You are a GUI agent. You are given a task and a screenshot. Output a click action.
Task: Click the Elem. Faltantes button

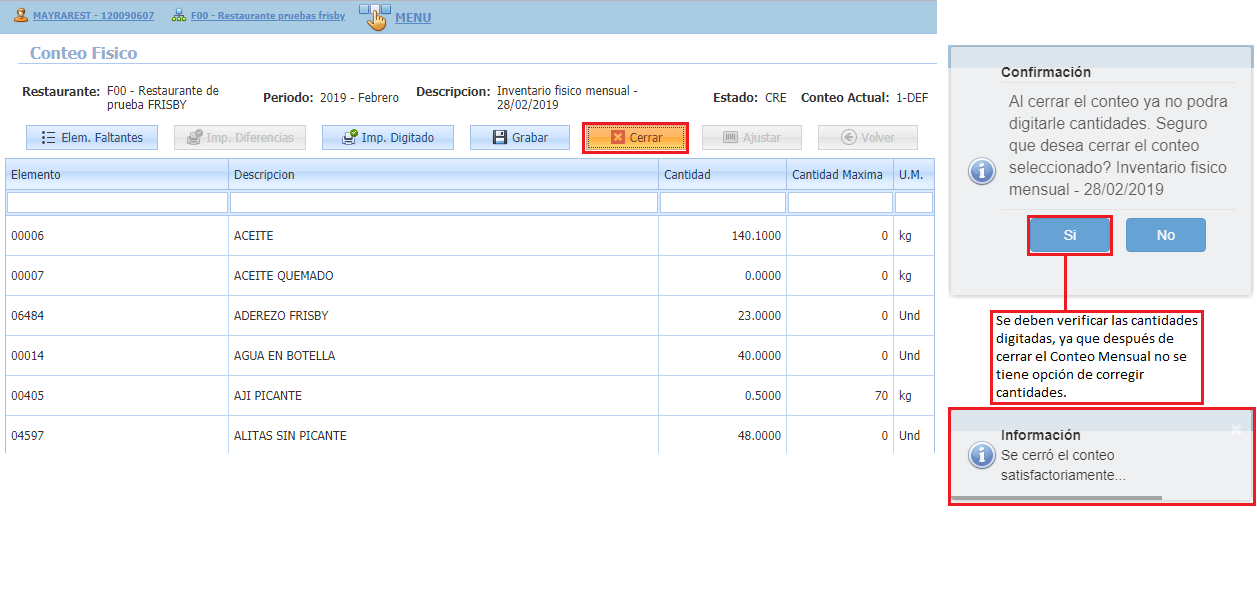(92, 138)
